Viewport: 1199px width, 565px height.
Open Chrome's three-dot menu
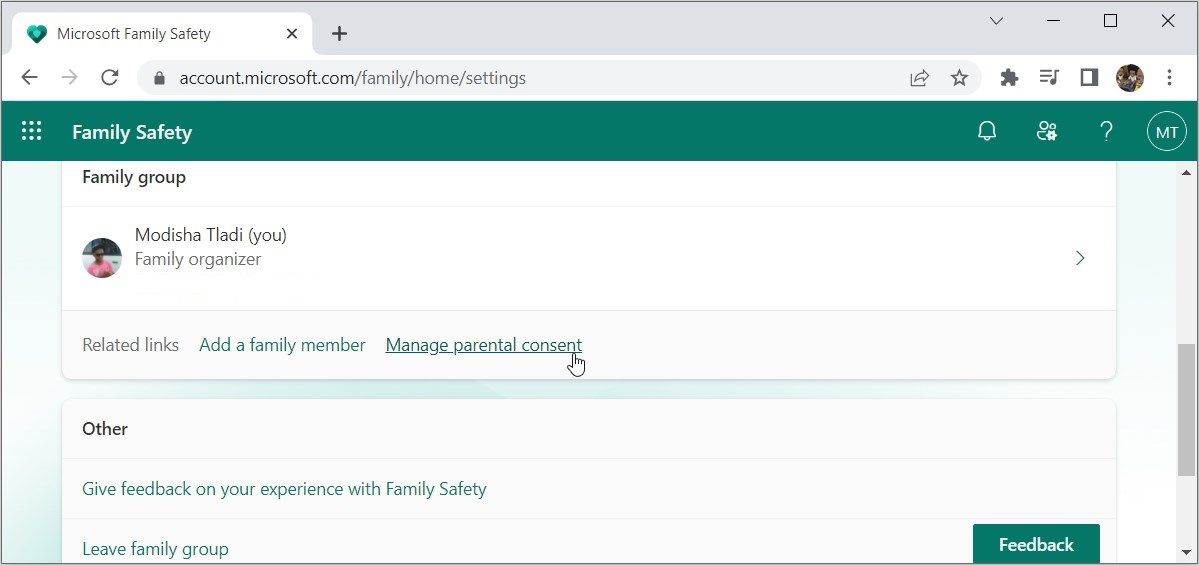click(1169, 77)
